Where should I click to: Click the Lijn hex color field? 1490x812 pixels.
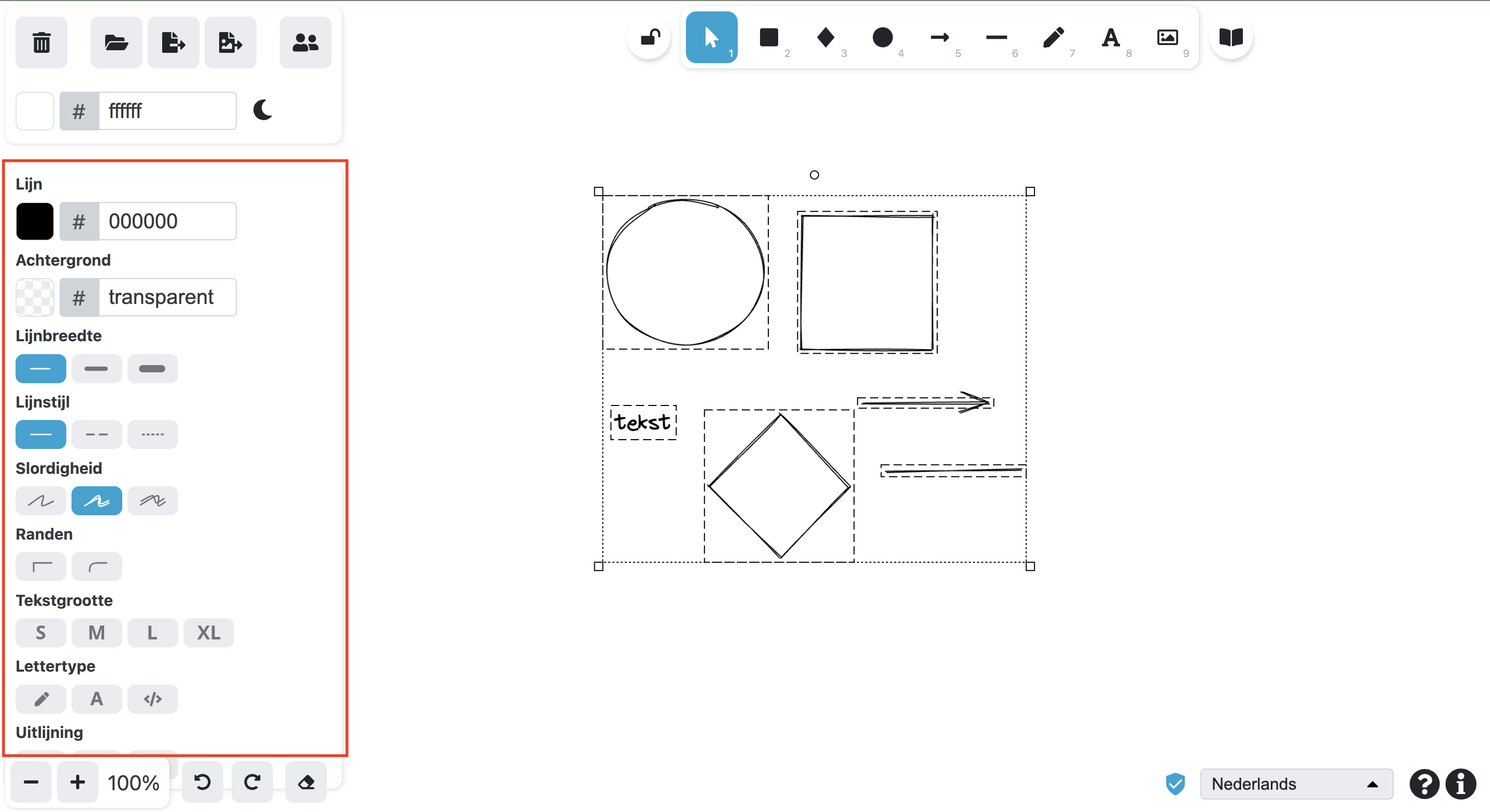tap(167, 221)
